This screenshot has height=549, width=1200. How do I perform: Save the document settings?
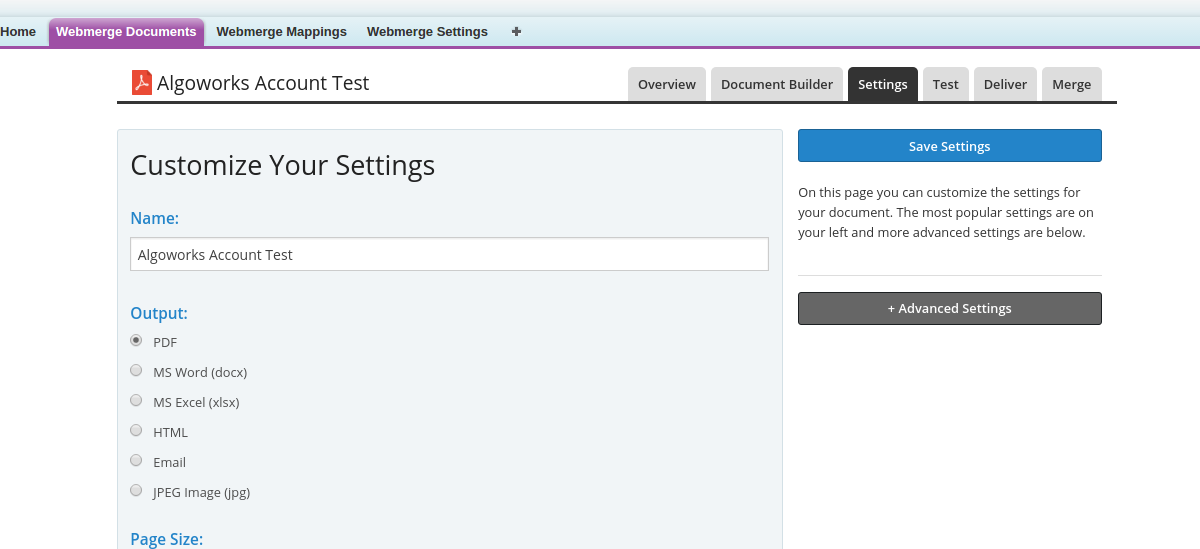pyautogui.click(x=949, y=146)
